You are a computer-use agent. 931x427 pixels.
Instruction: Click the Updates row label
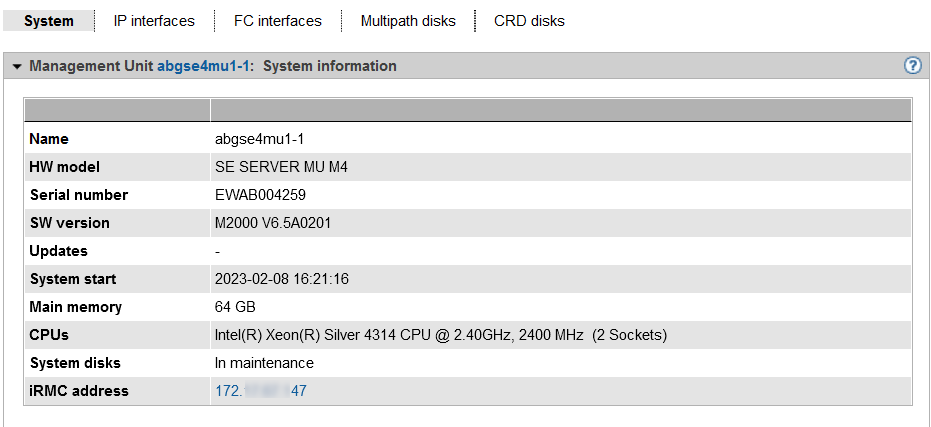(x=59, y=251)
